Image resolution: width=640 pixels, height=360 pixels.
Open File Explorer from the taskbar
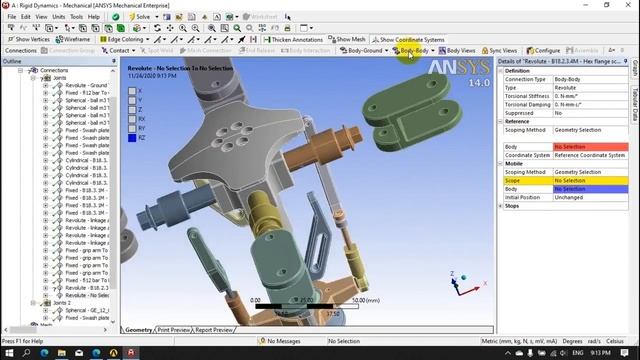(62, 353)
